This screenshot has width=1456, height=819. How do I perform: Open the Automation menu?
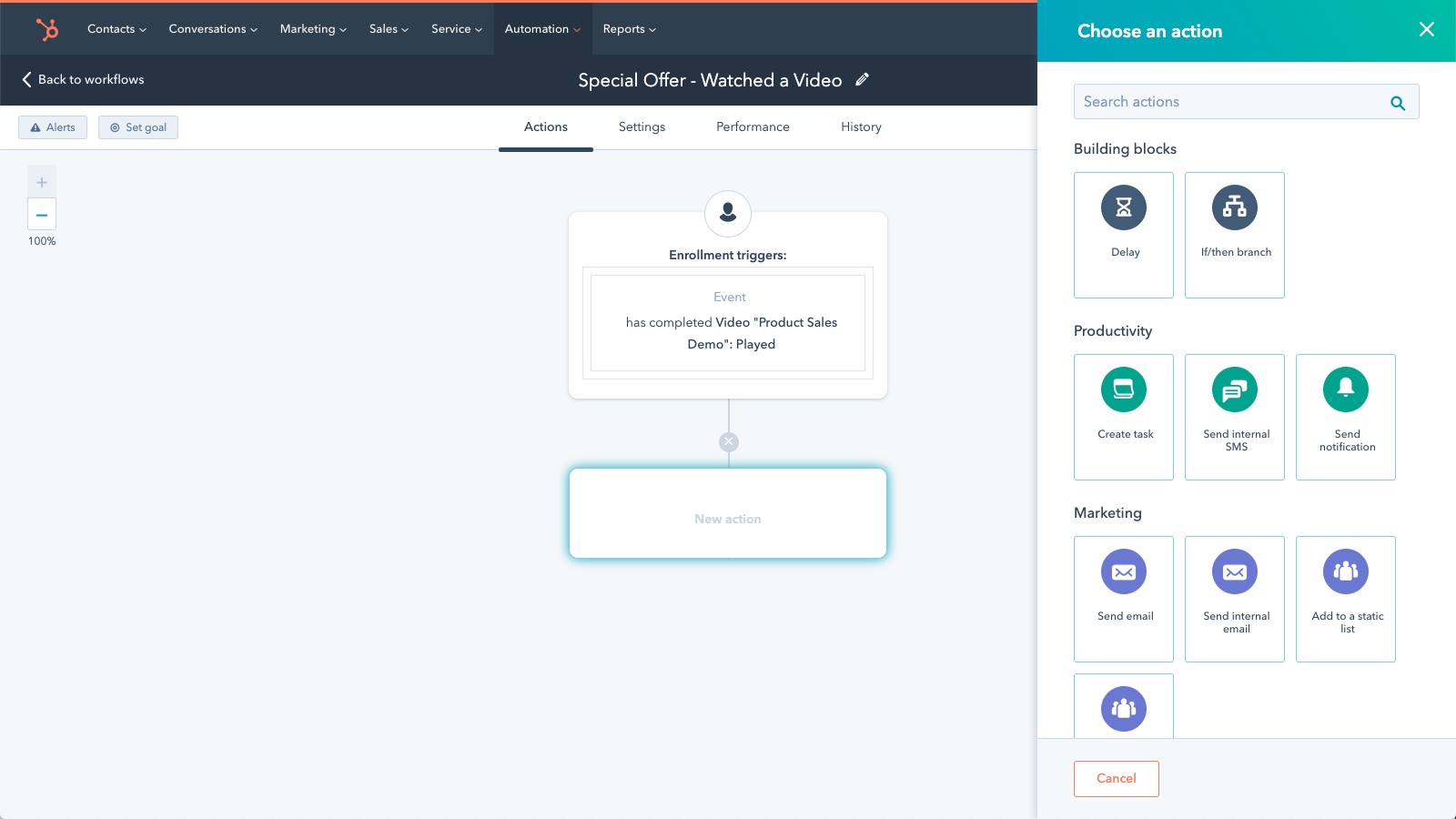pos(541,28)
